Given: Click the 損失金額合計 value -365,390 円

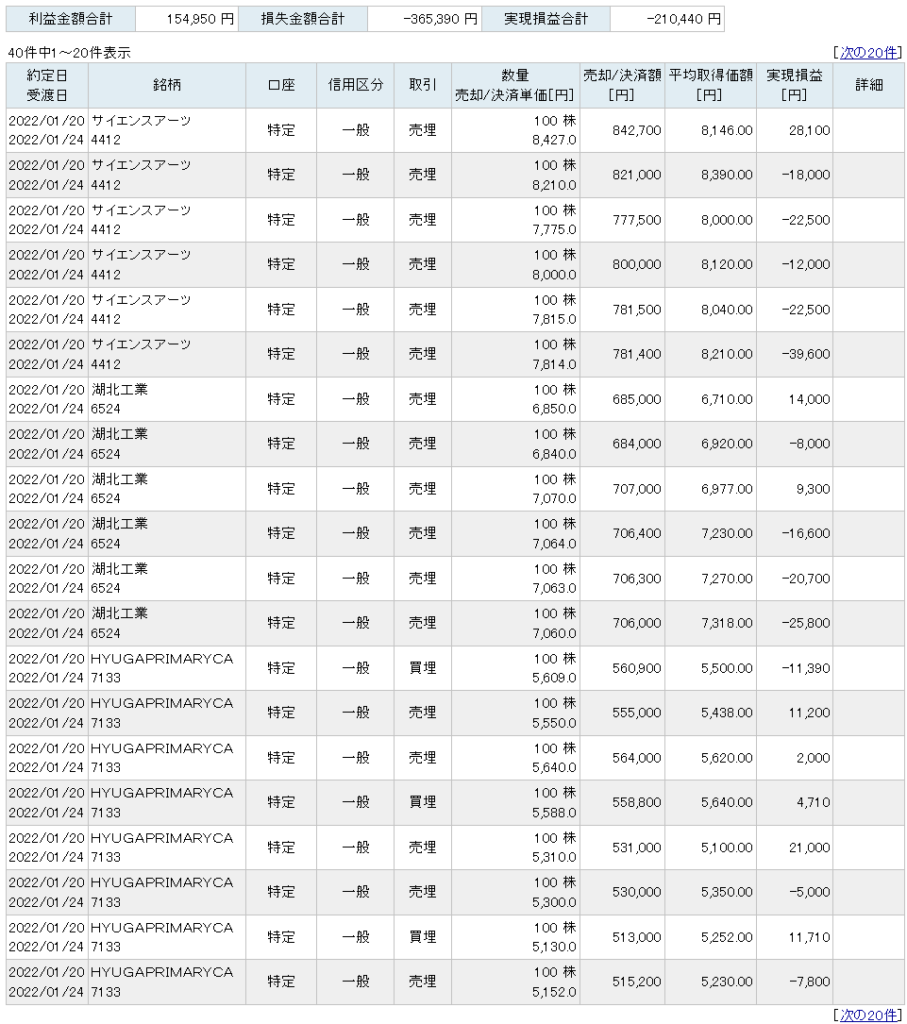Looking at the screenshot, I should tap(440, 19).
